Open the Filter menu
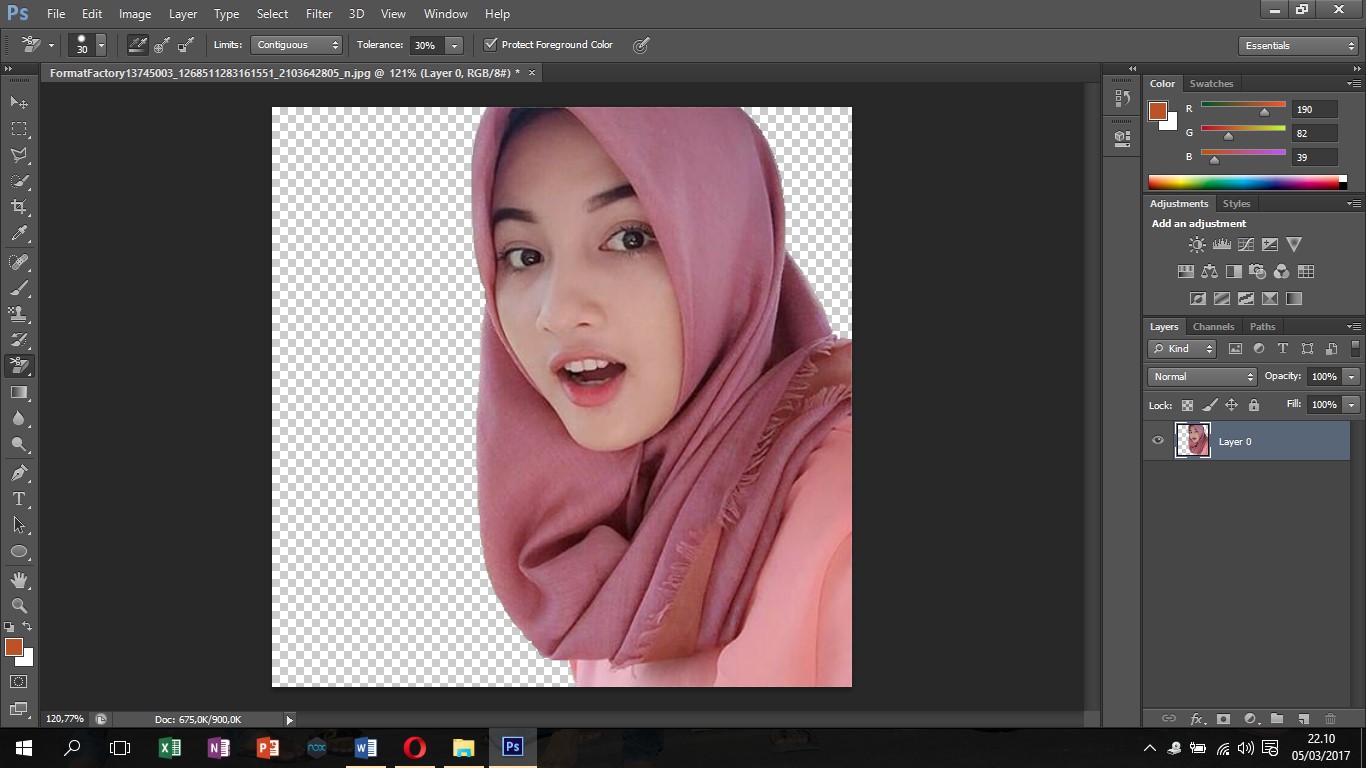This screenshot has height=768, width=1366. (318, 13)
